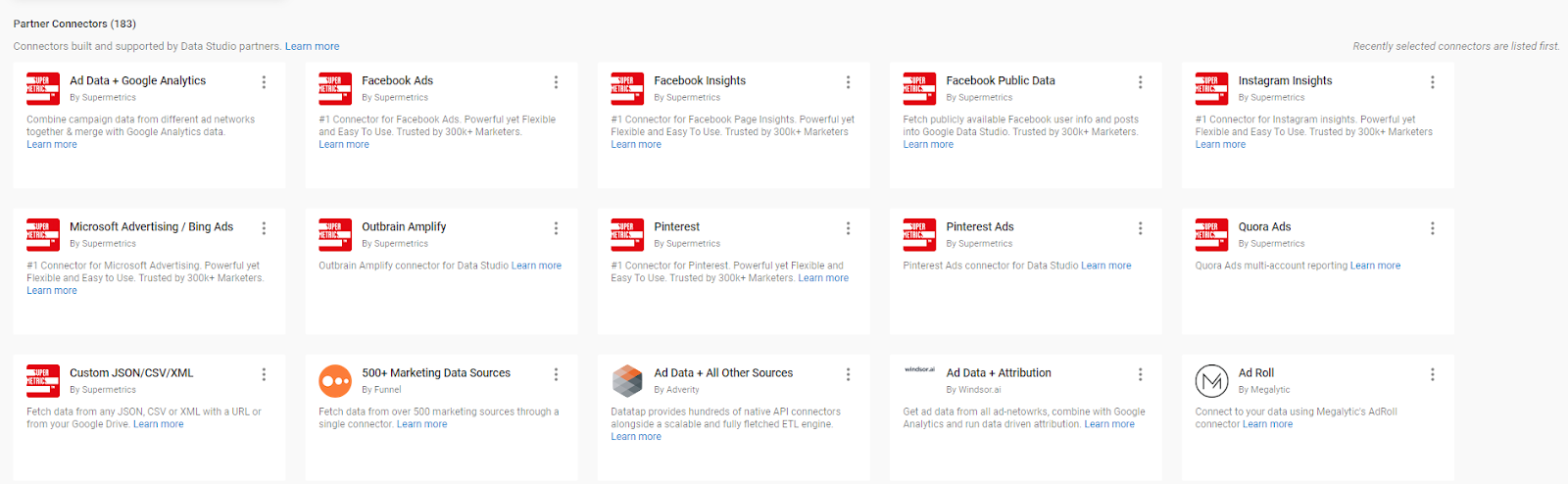Screen dimensions: 1568x484
Task: Click the Adverity cube logo icon
Action: pyautogui.click(x=627, y=380)
